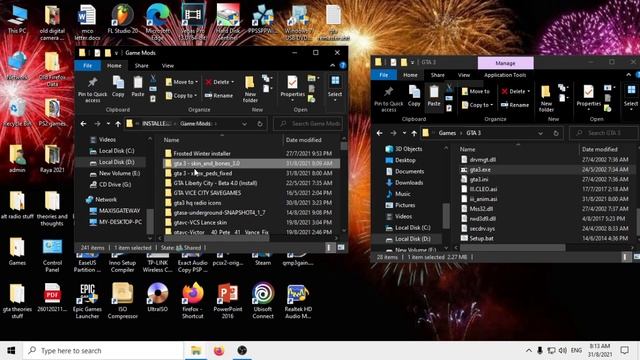Switch to details view in Game Mods status bar

tap(330, 247)
